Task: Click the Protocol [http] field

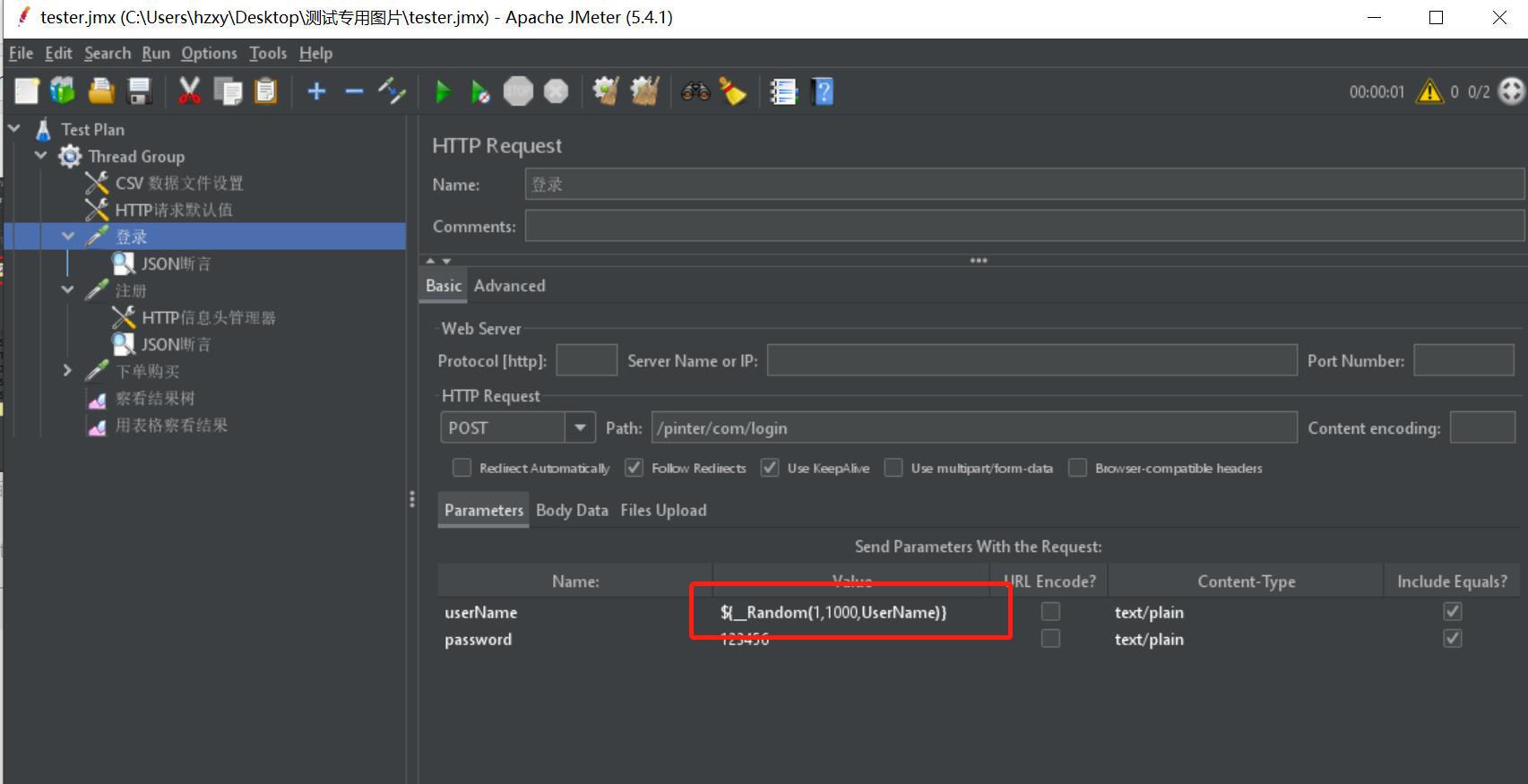Action: click(x=586, y=360)
